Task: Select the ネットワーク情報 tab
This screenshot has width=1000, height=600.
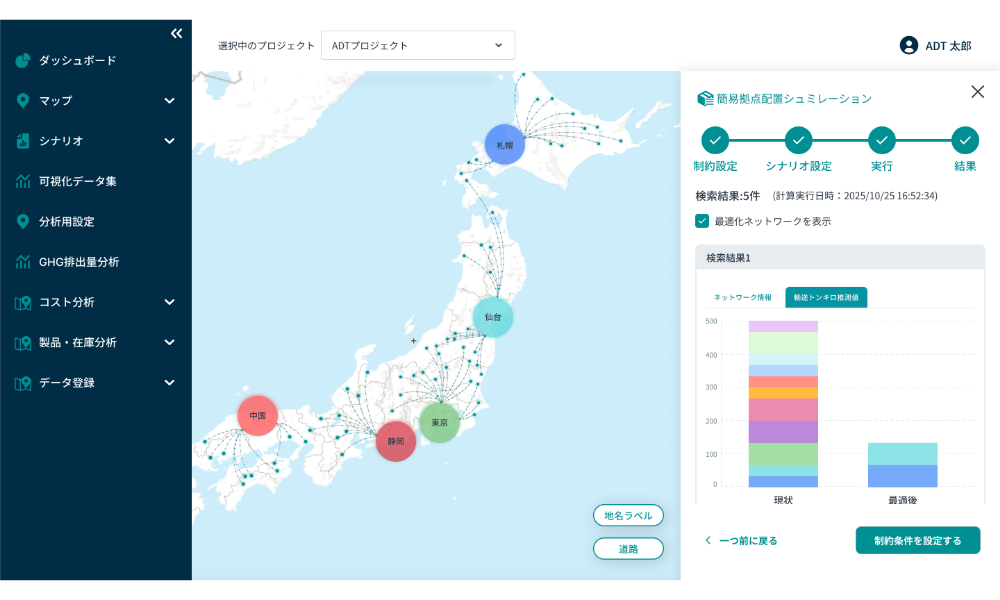Action: click(x=740, y=297)
